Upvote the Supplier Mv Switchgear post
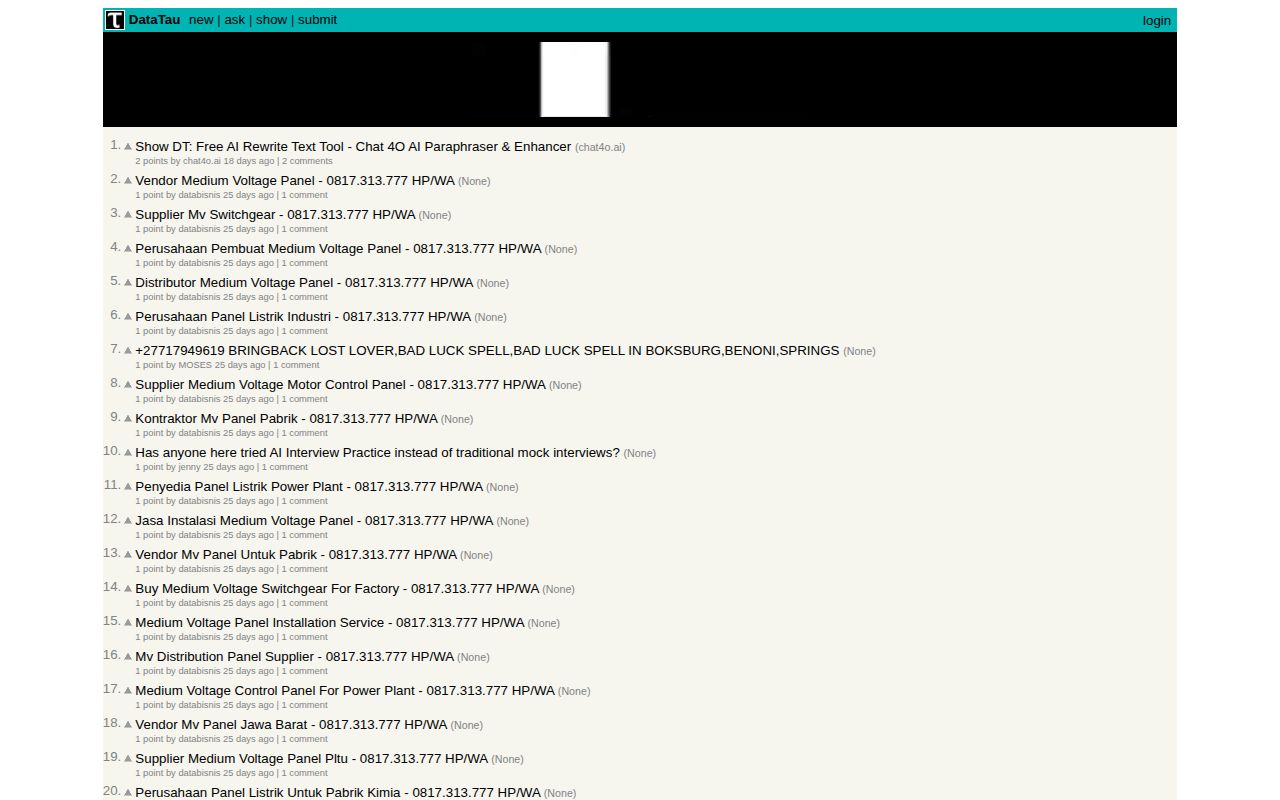Image resolution: width=1280 pixels, height=800 pixels. pyautogui.click(x=127, y=212)
